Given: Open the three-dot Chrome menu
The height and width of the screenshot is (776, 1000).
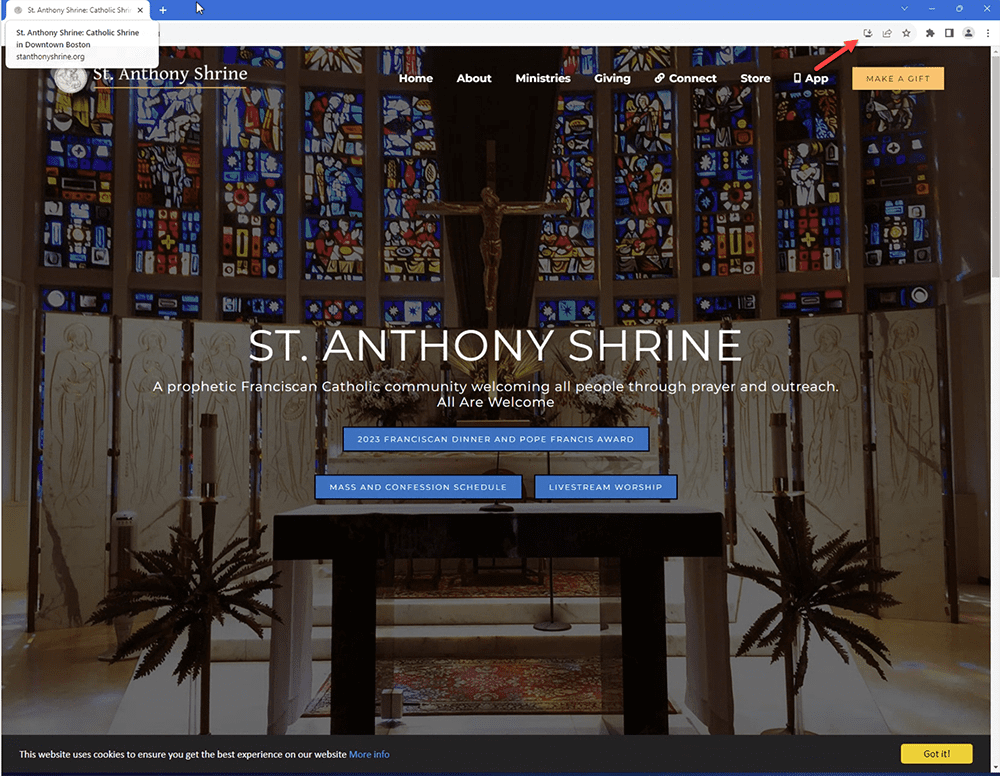Looking at the screenshot, I should [x=987, y=33].
